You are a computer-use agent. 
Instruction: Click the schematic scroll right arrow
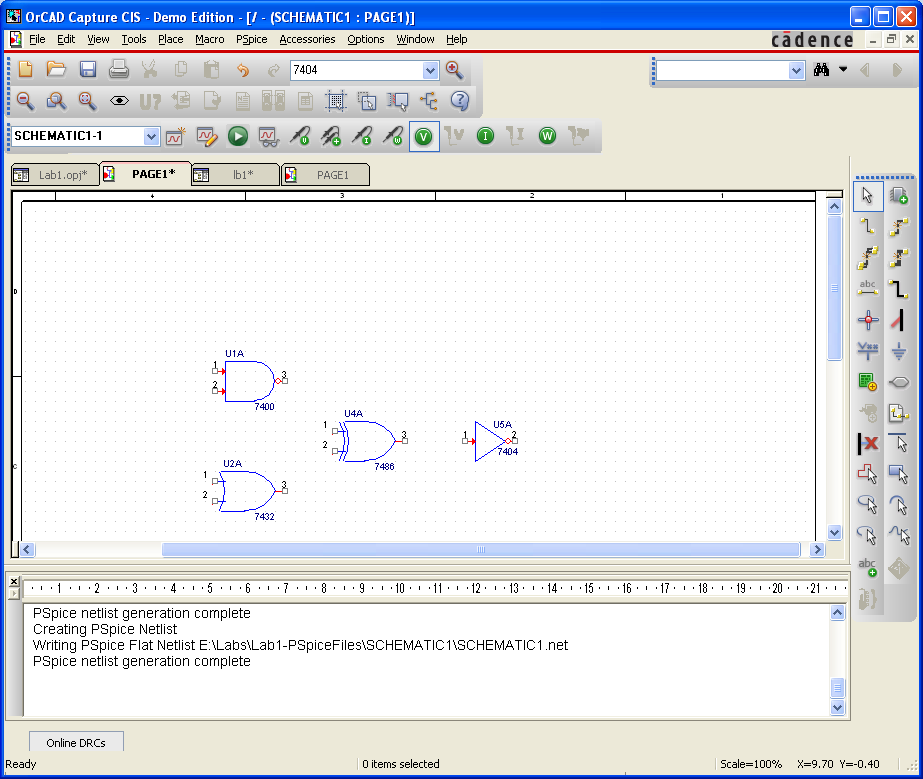816,549
